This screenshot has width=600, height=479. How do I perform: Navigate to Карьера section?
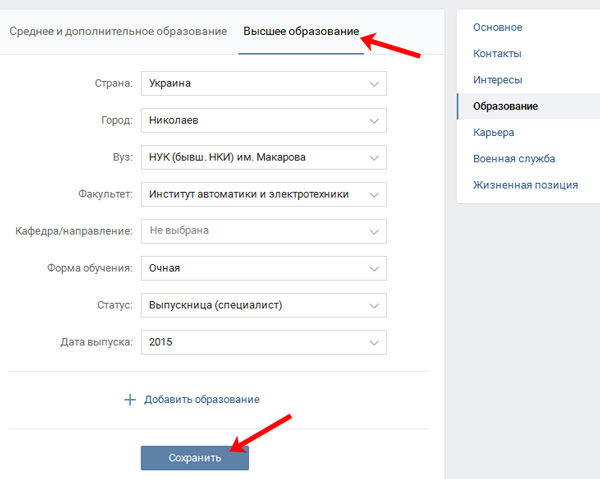click(x=495, y=132)
